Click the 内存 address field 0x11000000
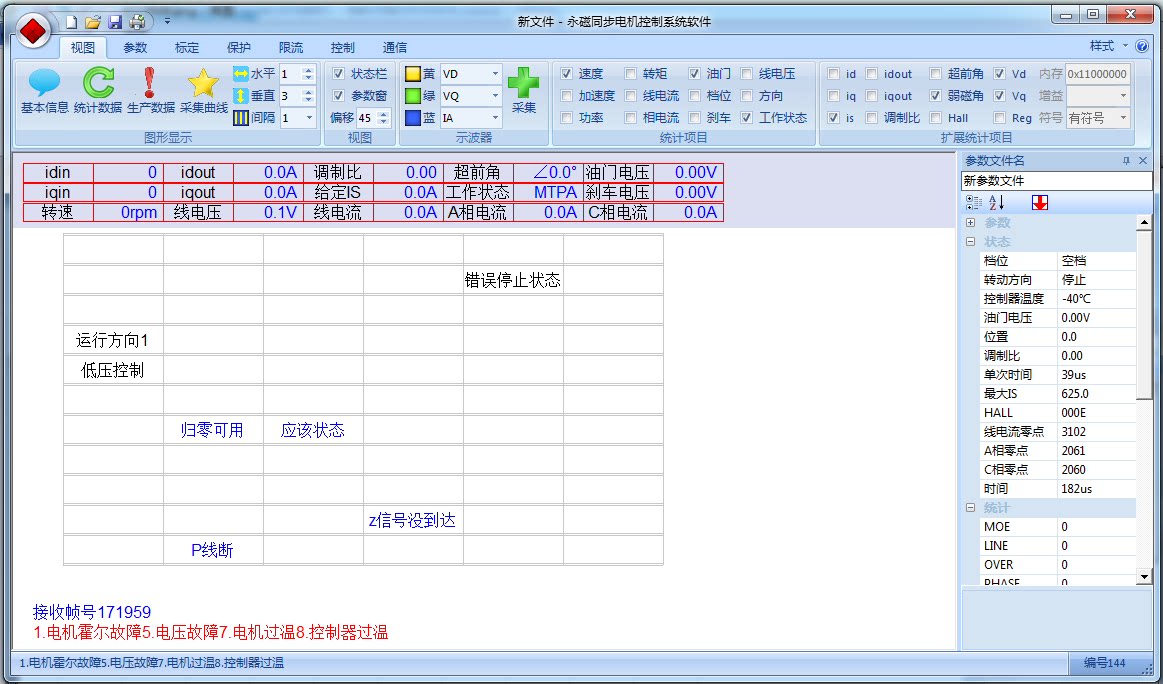 (1098, 73)
